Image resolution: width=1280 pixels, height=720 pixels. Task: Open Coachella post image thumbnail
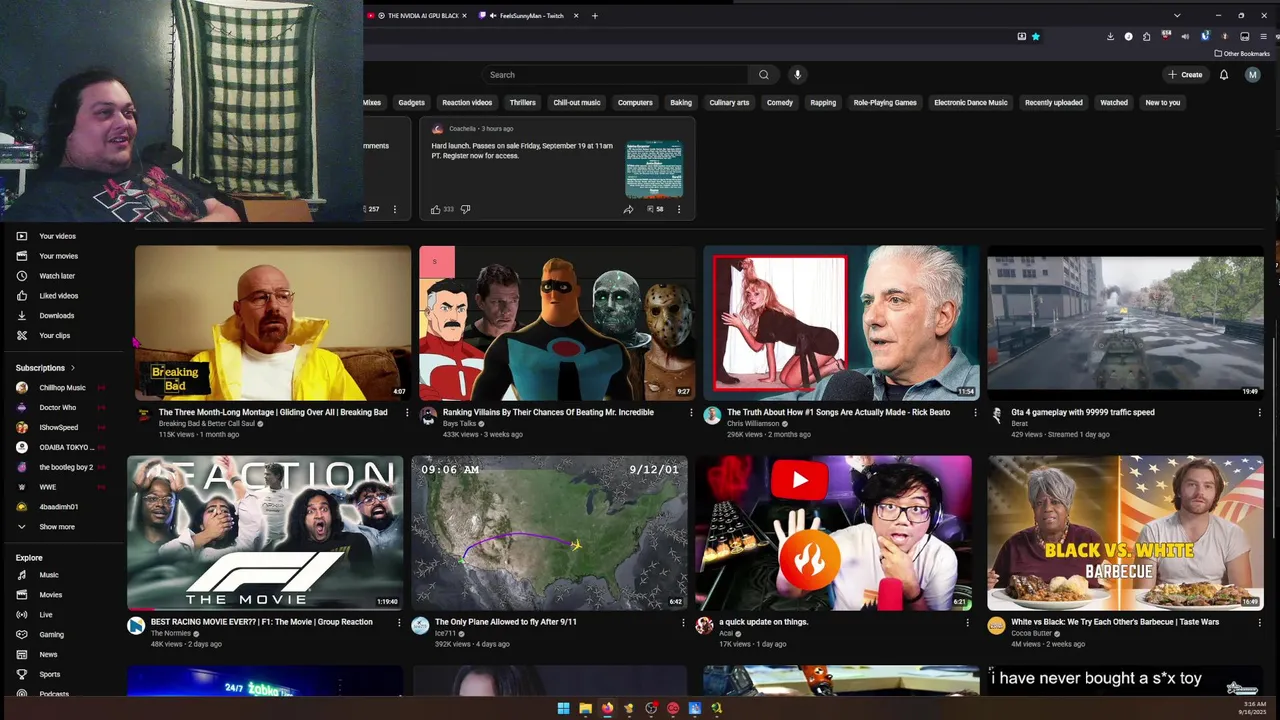click(654, 169)
